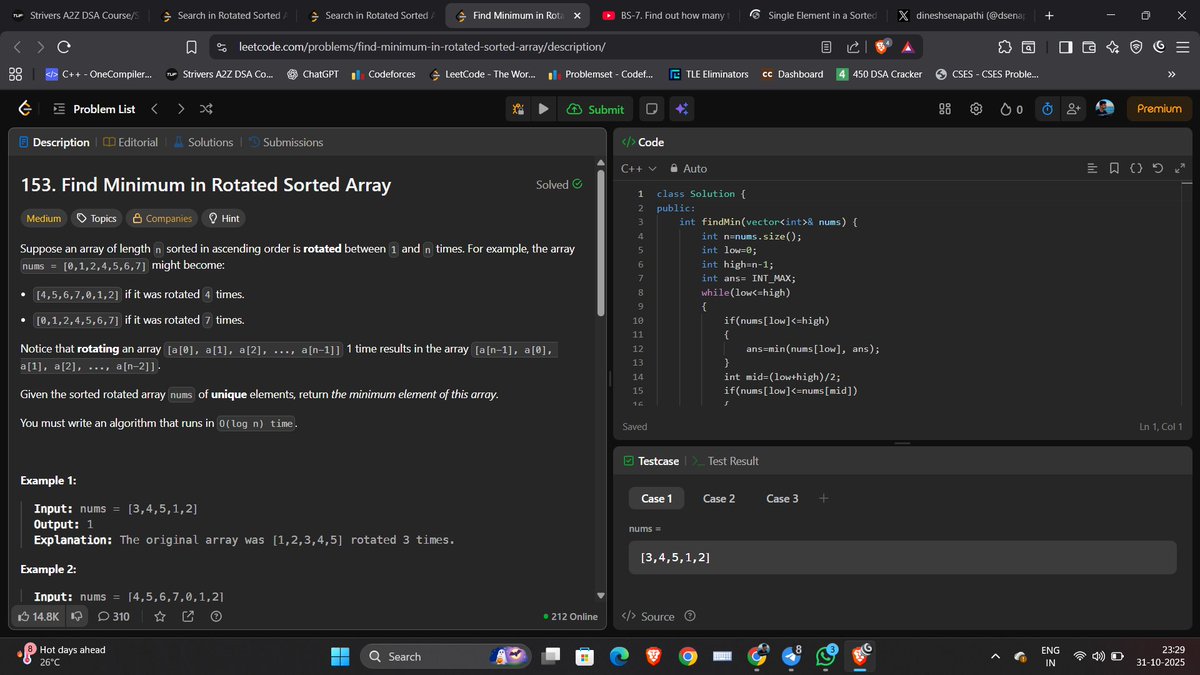Open the browser extensions puzzle icon

(x=1005, y=47)
